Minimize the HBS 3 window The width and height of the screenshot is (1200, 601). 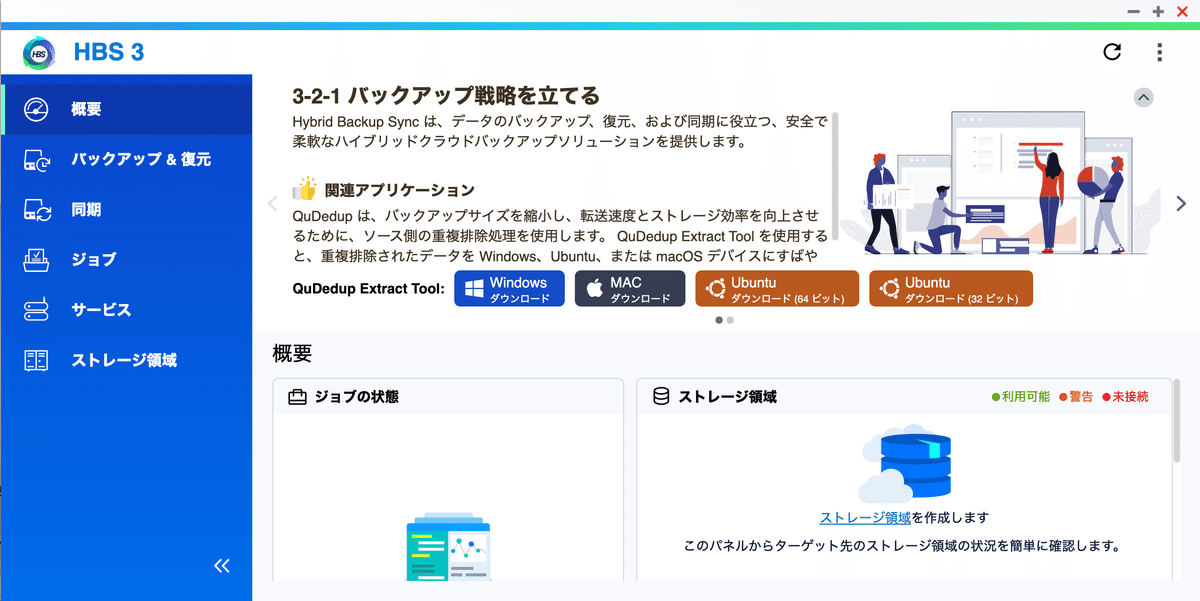[x=1134, y=12]
